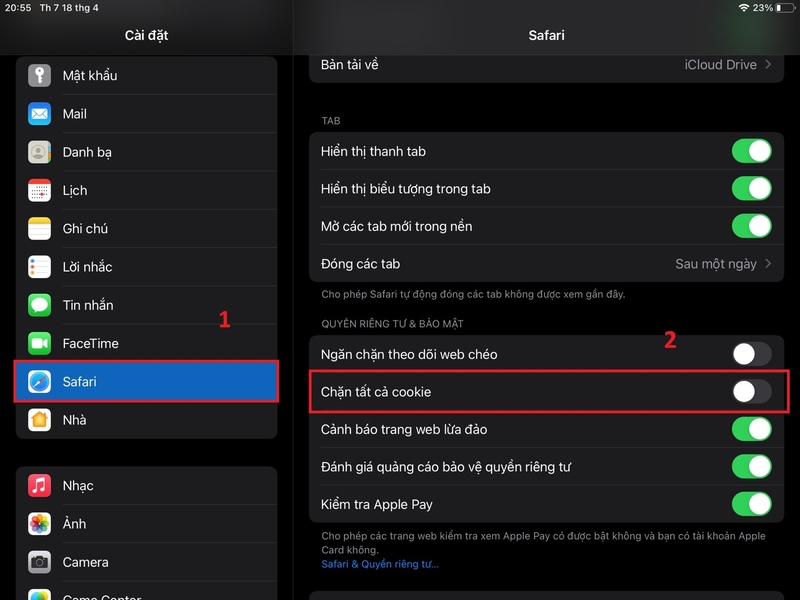Open Safari & Quyền riêng tư link
This screenshot has height=600, width=800.
pos(380,564)
